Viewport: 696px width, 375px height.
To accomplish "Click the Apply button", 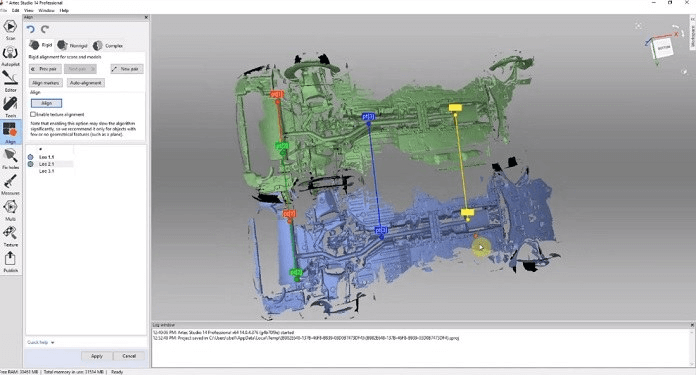I will point(96,356).
